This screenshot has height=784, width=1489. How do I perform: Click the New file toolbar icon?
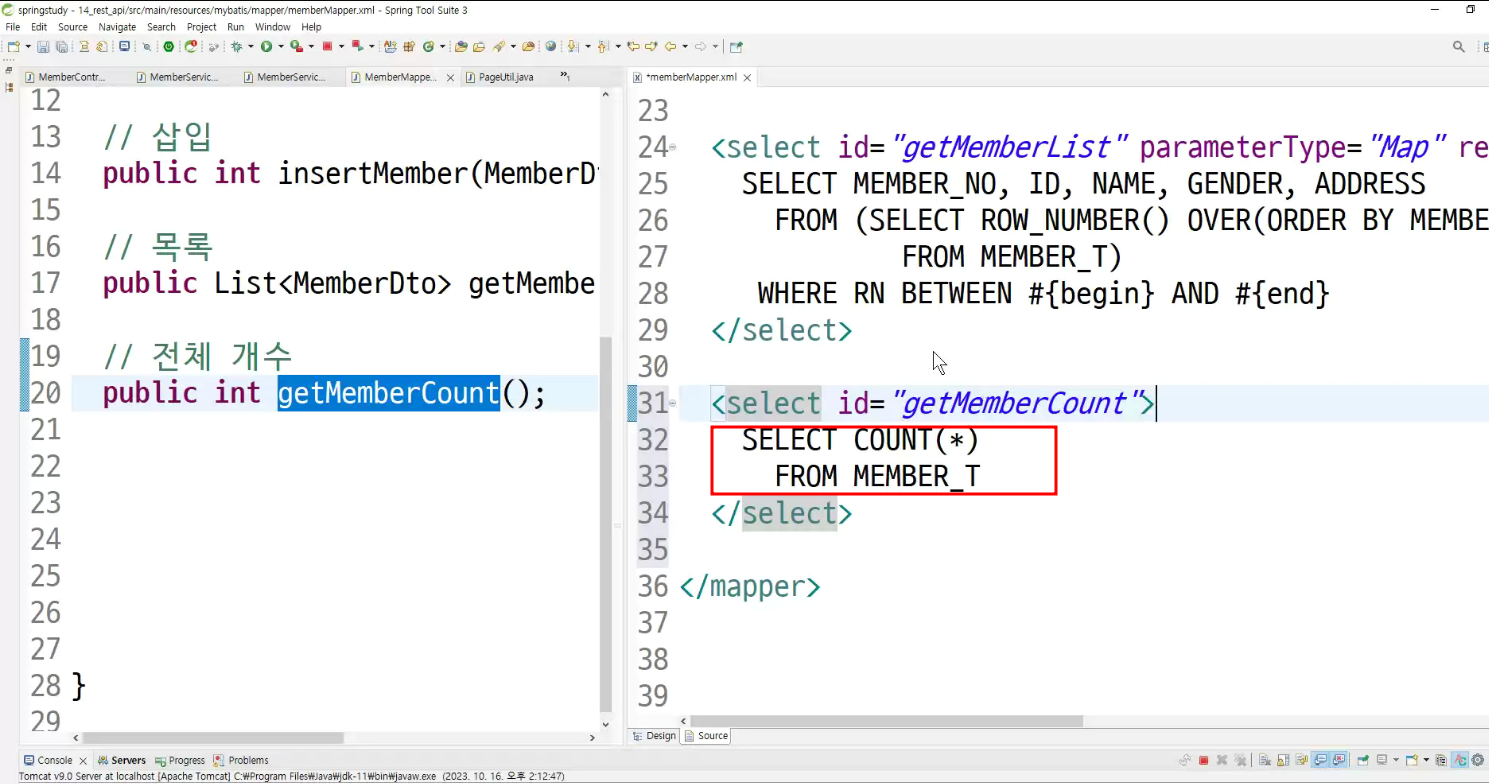(13, 46)
